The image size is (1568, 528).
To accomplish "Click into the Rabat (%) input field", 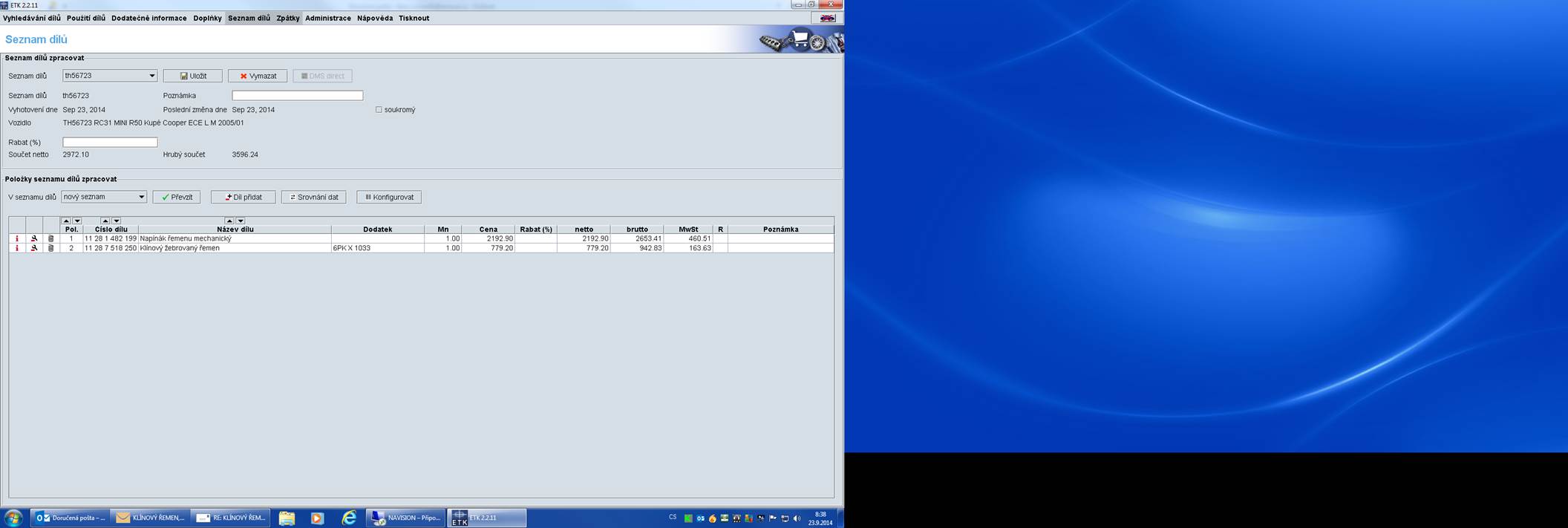I will pos(110,142).
